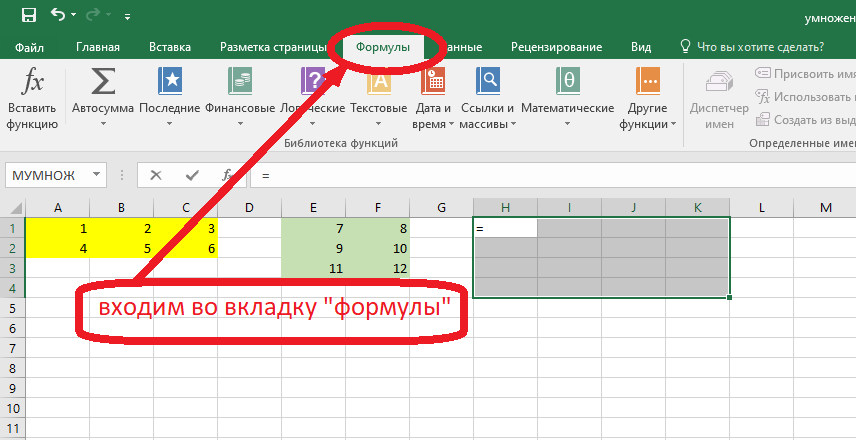
Task: Expand the Дата и время dropdown arrow
Action: click(x=451, y=125)
